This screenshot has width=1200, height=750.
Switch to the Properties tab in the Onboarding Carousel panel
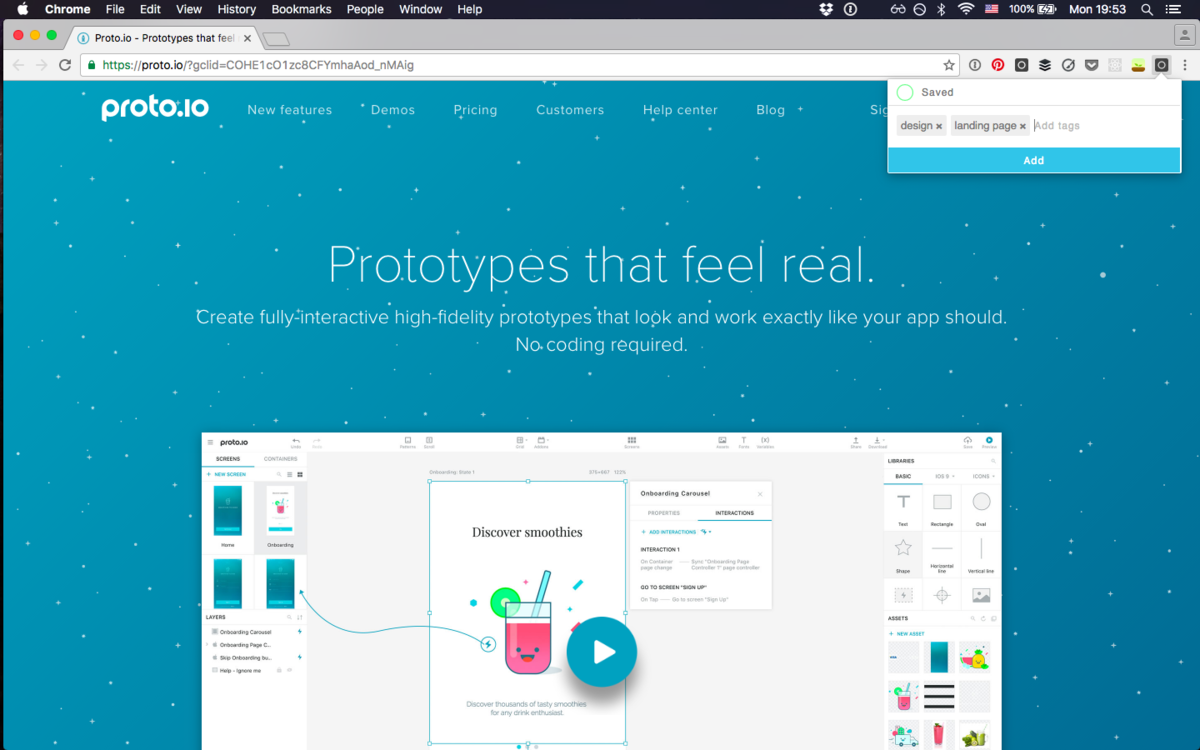pos(664,513)
